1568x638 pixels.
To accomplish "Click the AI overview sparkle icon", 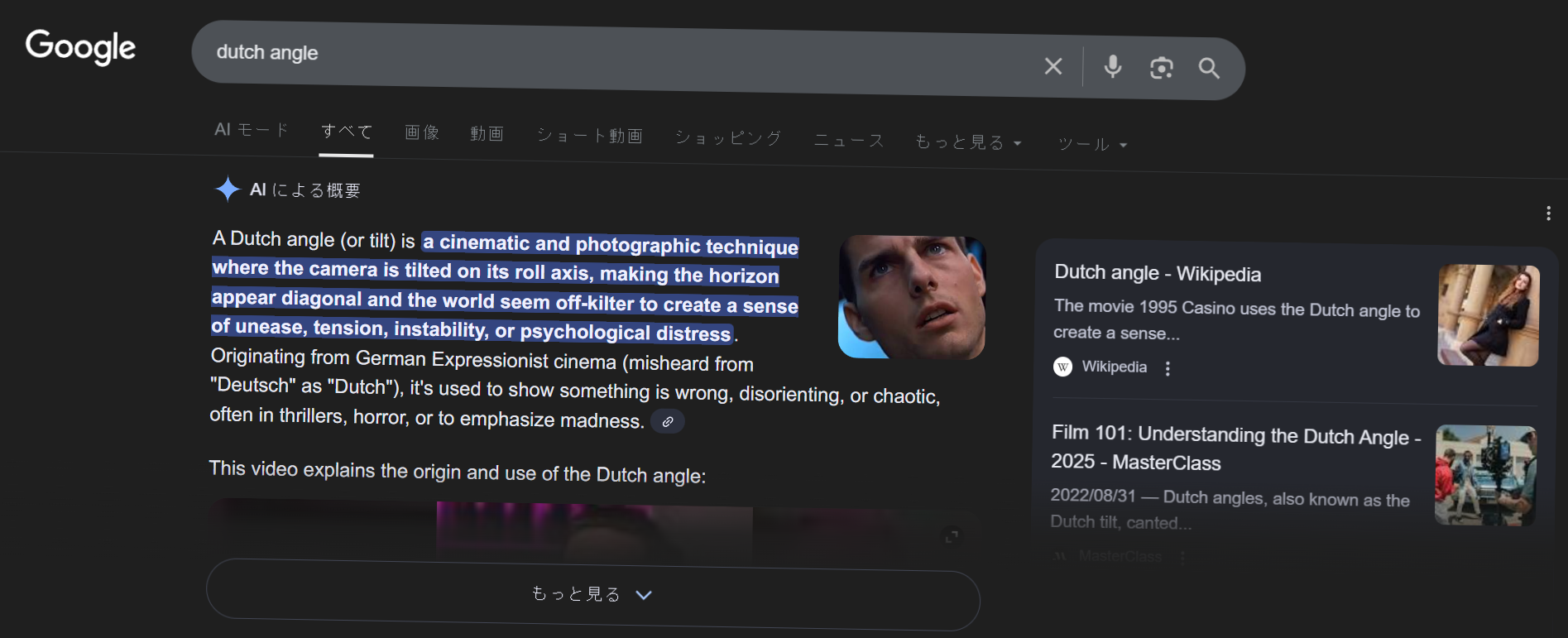I will point(228,189).
